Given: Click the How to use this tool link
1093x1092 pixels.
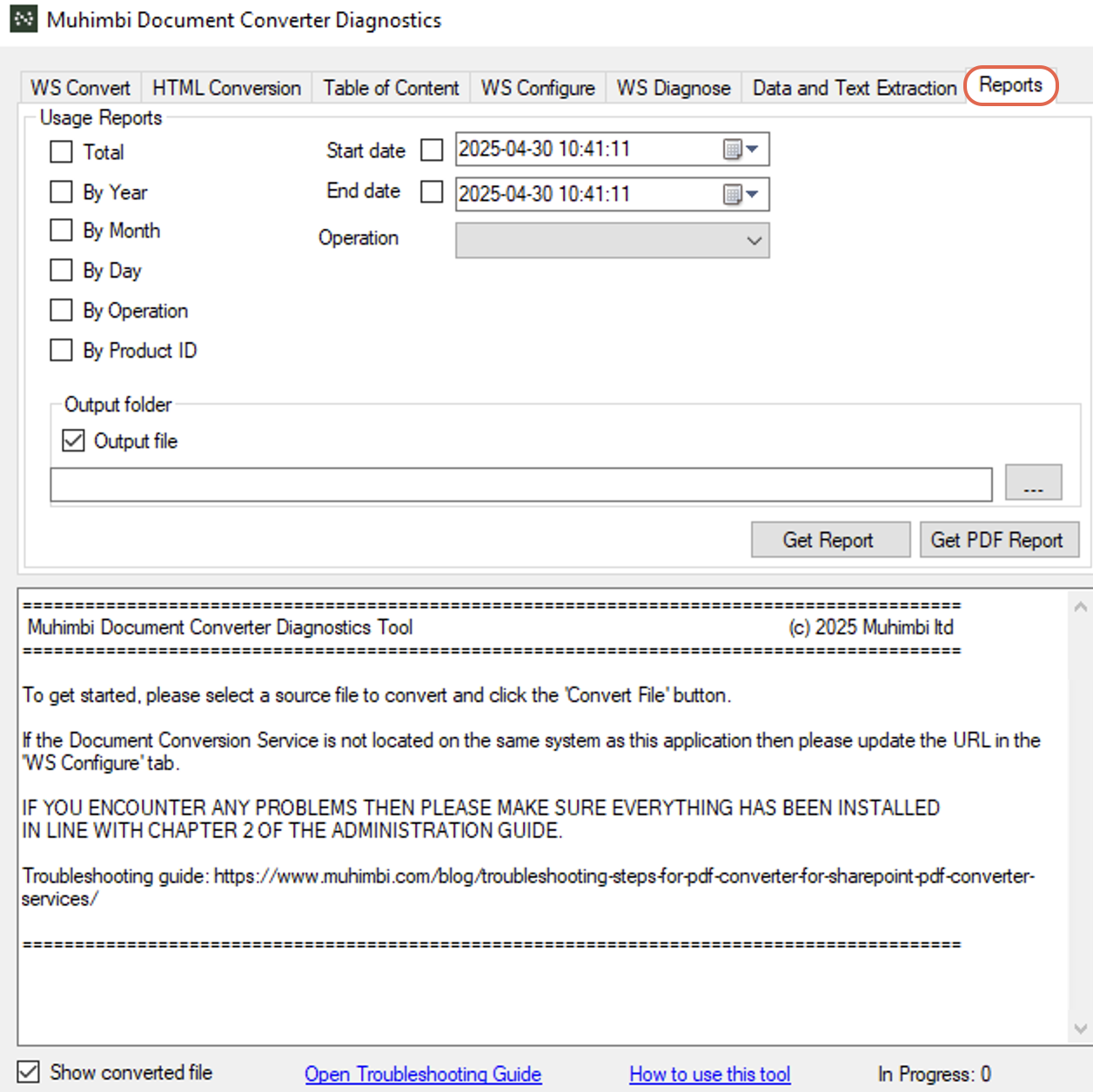Looking at the screenshot, I should tap(709, 1075).
